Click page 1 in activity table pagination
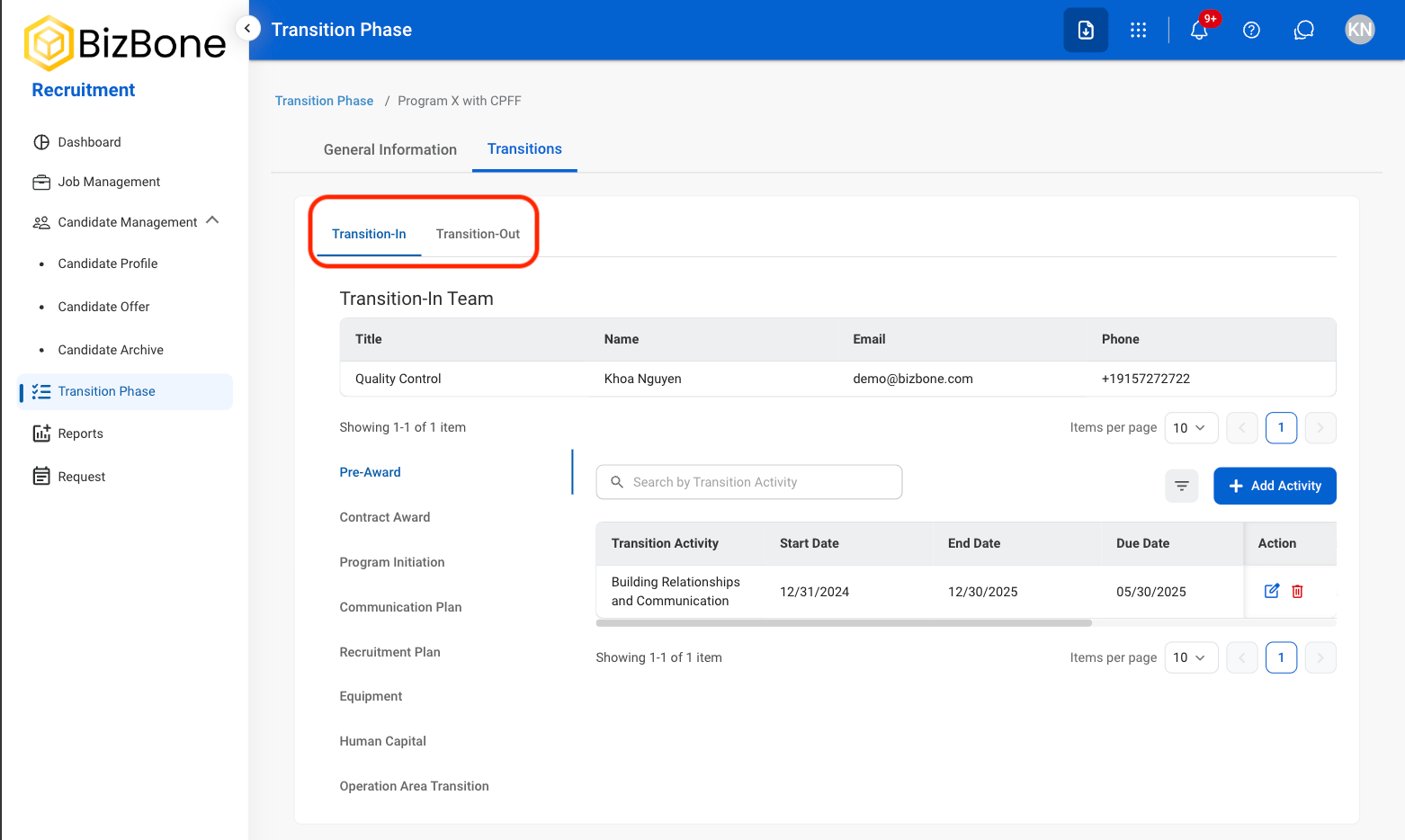This screenshot has width=1405, height=840. [1281, 657]
